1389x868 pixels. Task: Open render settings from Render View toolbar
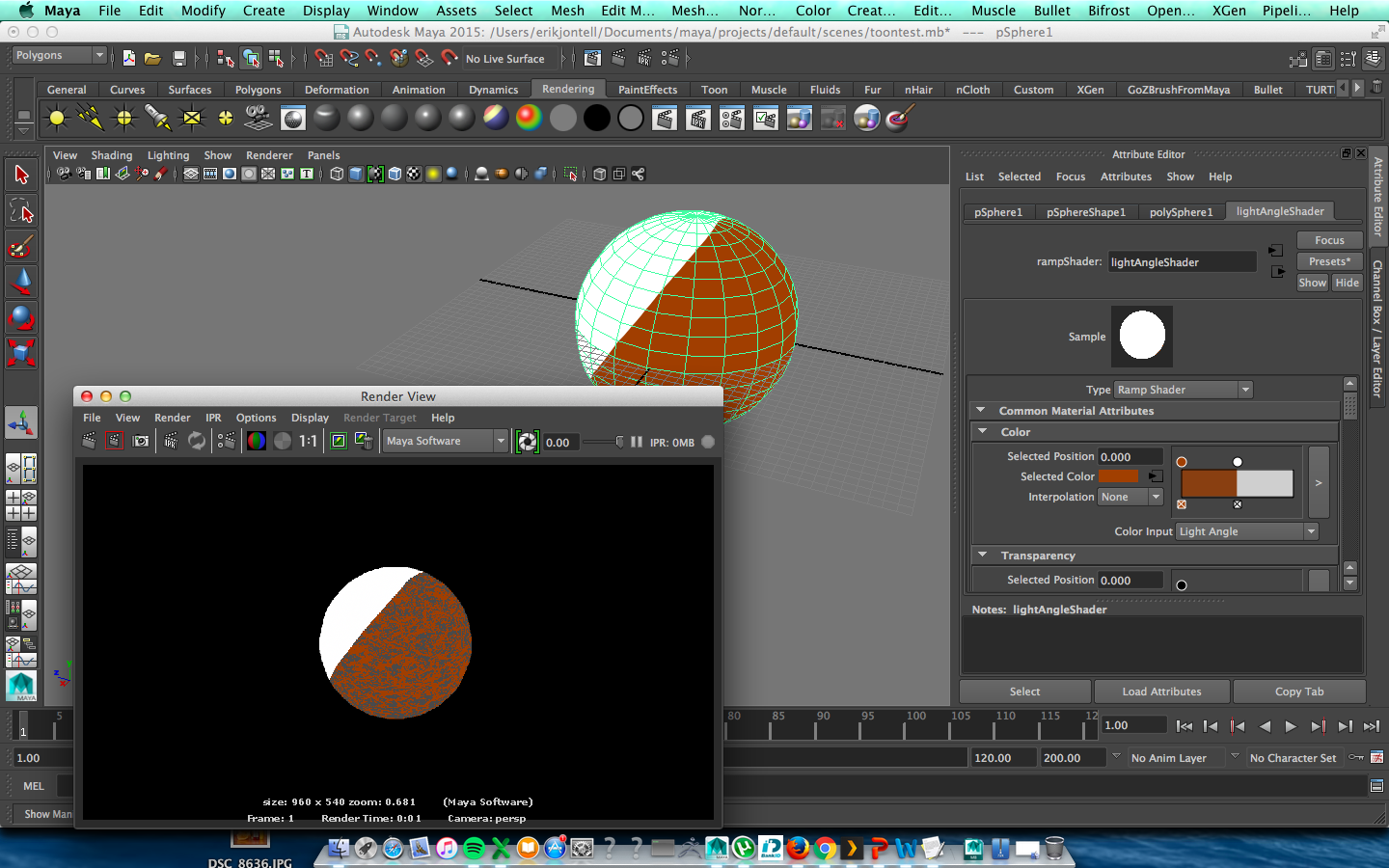coord(227,441)
